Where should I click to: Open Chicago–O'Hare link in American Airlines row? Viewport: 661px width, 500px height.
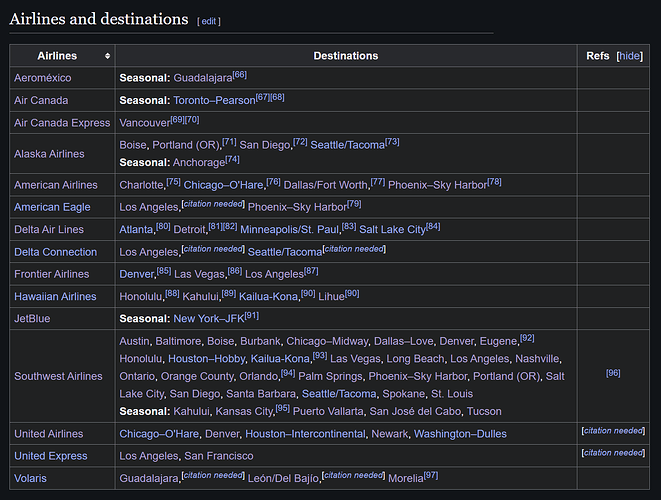tap(223, 185)
